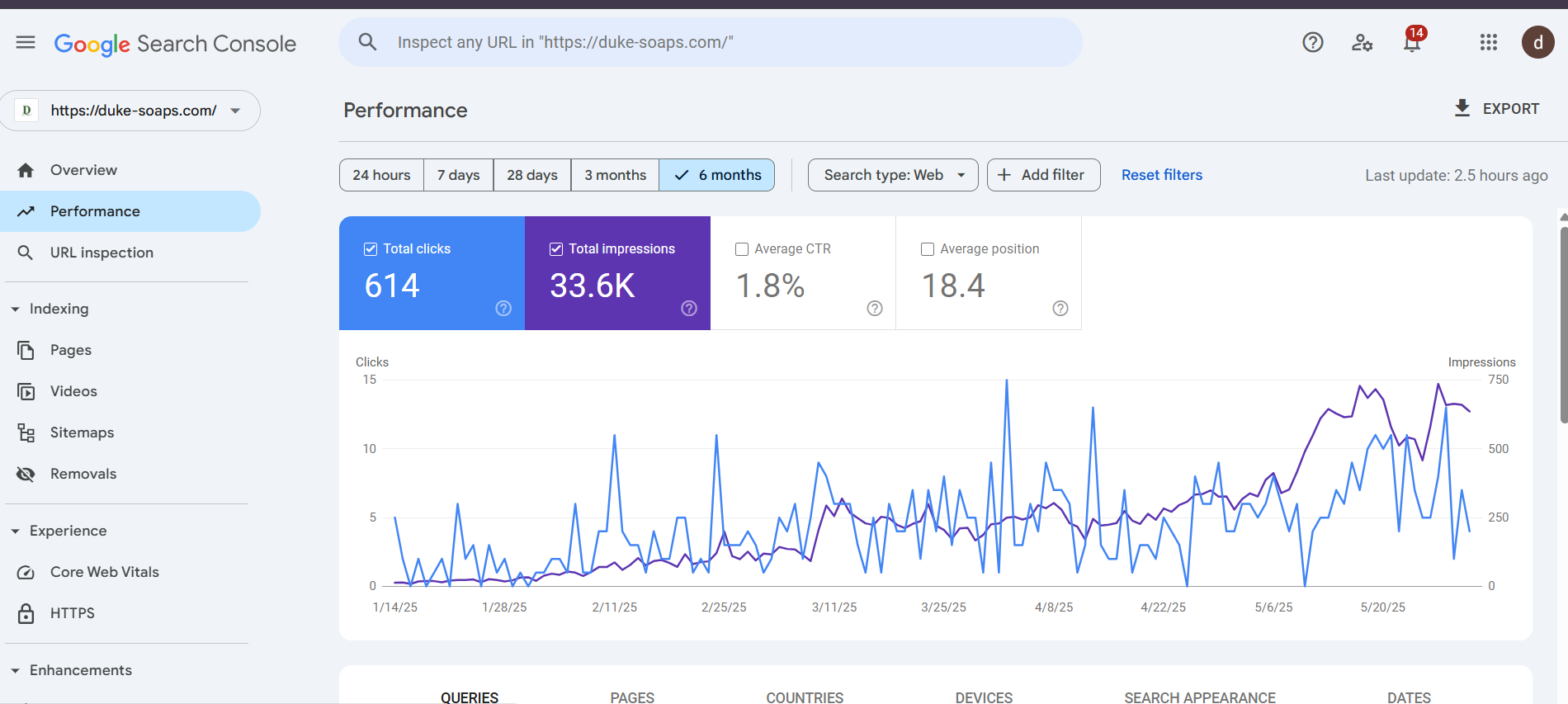
Task: Click the HTTPS lock icon
Action: pyautogui.click(x=26, y=613)
